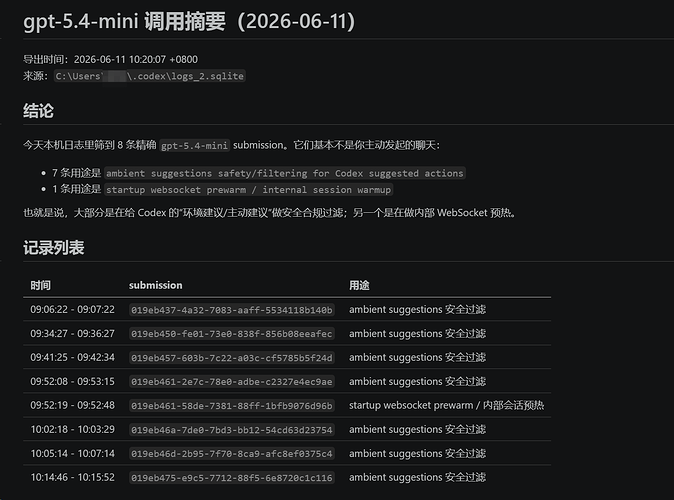Click the startup websocket prewarm / 内部会话预热 cell
The height and width of the screenshot is (500, 674).
click(x=447, y=405)
